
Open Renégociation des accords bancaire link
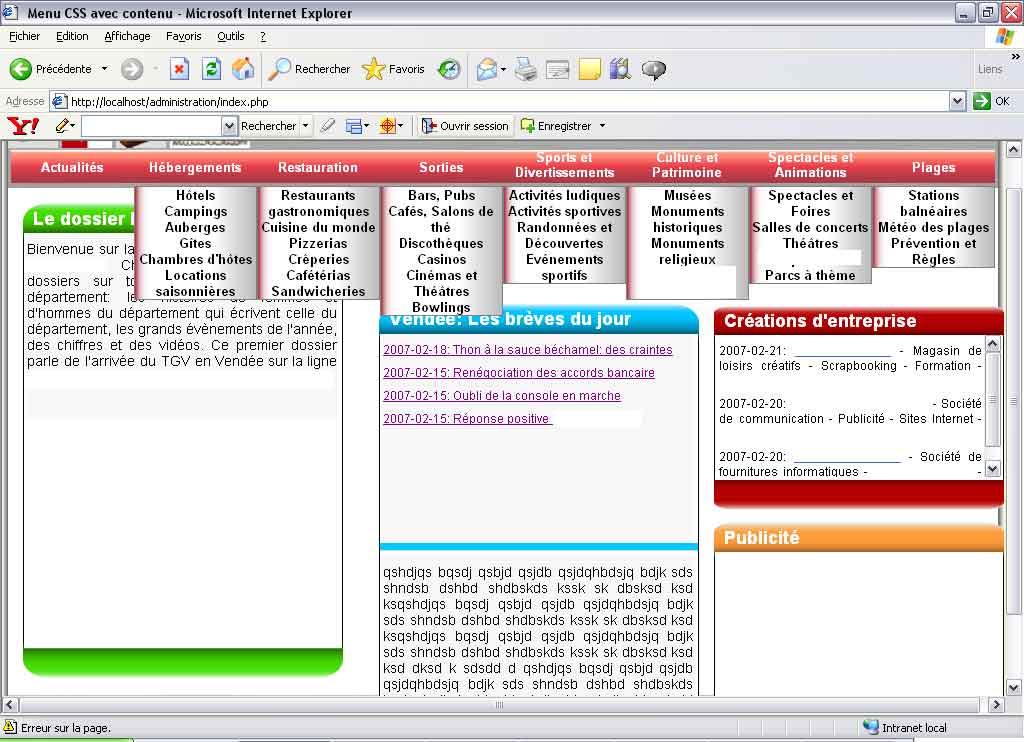click(x=519, y=372)
